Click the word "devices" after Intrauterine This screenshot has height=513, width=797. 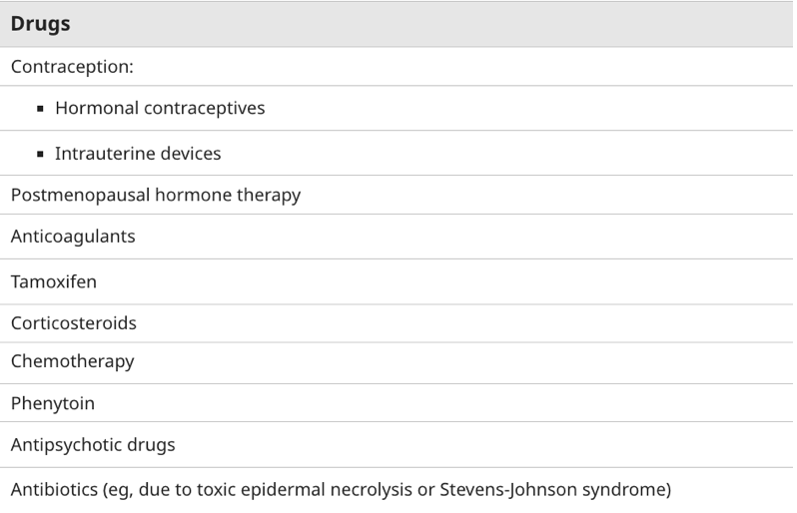coord(189,154)
